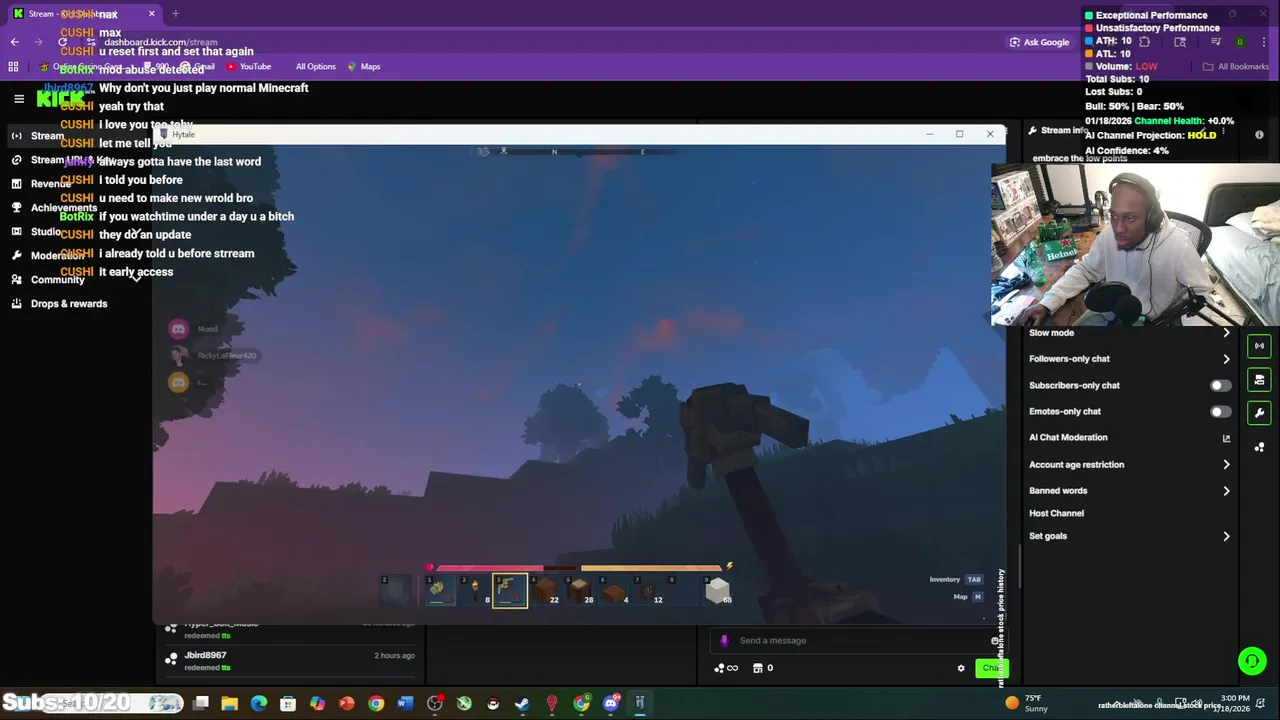Select the hotbar slot holding 22 blocks

pyautogui.click(x=545, y=591)
